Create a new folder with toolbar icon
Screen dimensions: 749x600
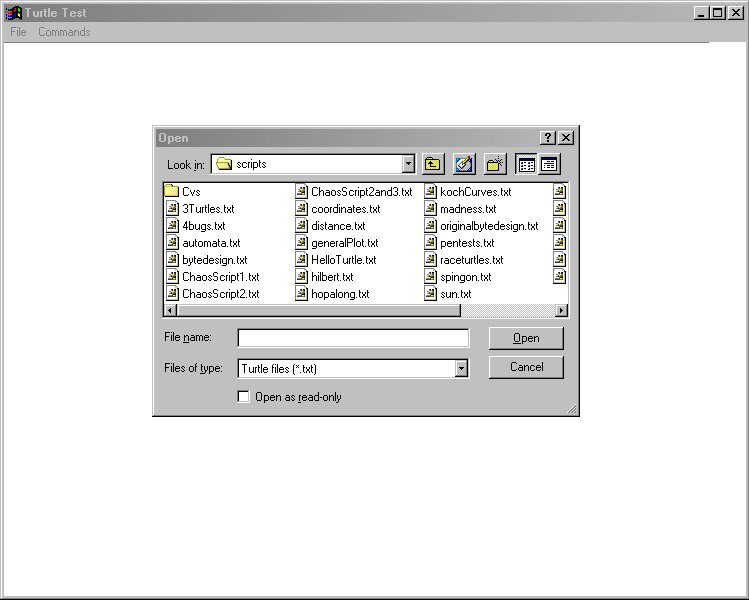495,164
